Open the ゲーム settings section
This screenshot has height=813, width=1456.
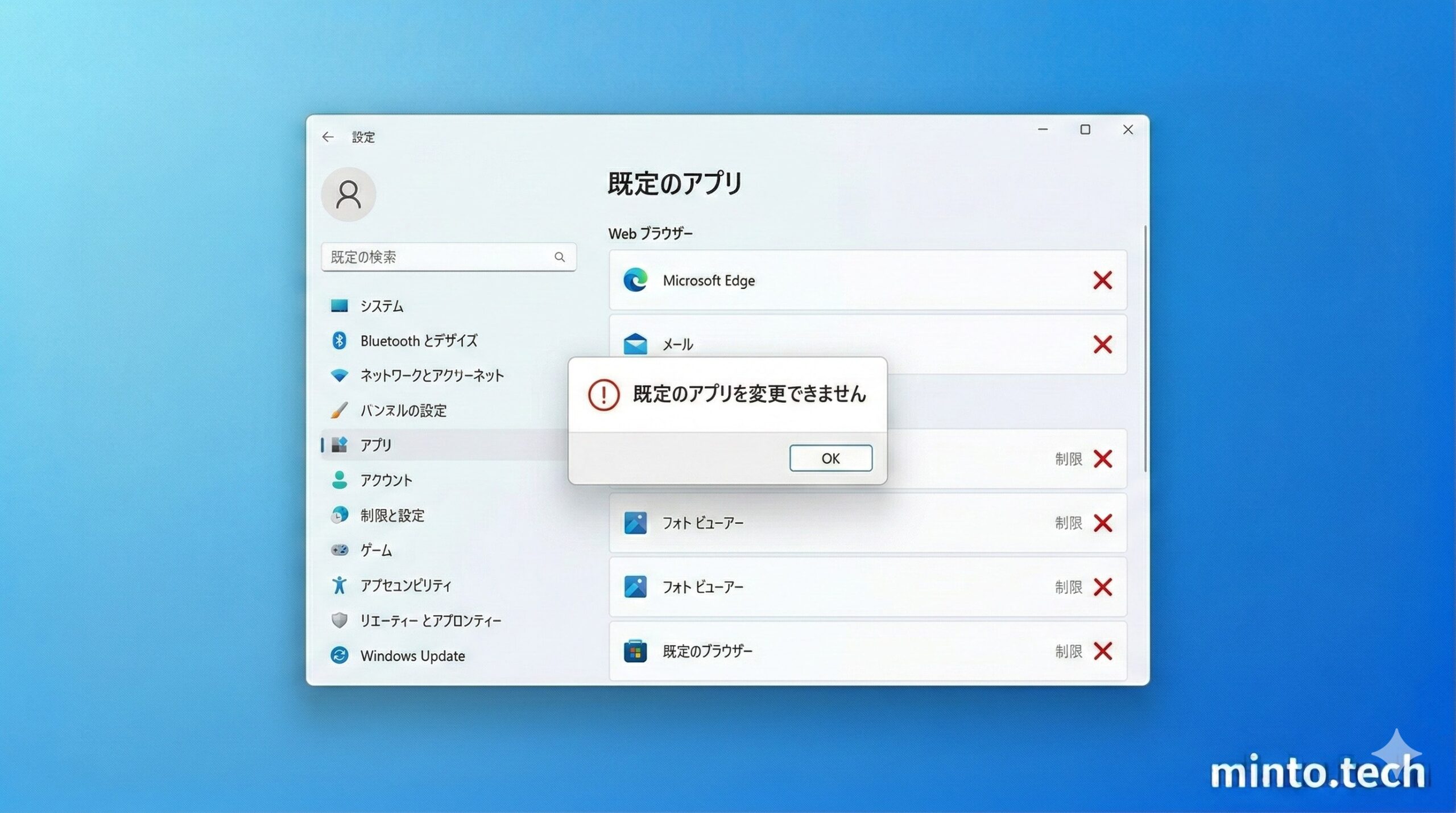coord(375,550)
